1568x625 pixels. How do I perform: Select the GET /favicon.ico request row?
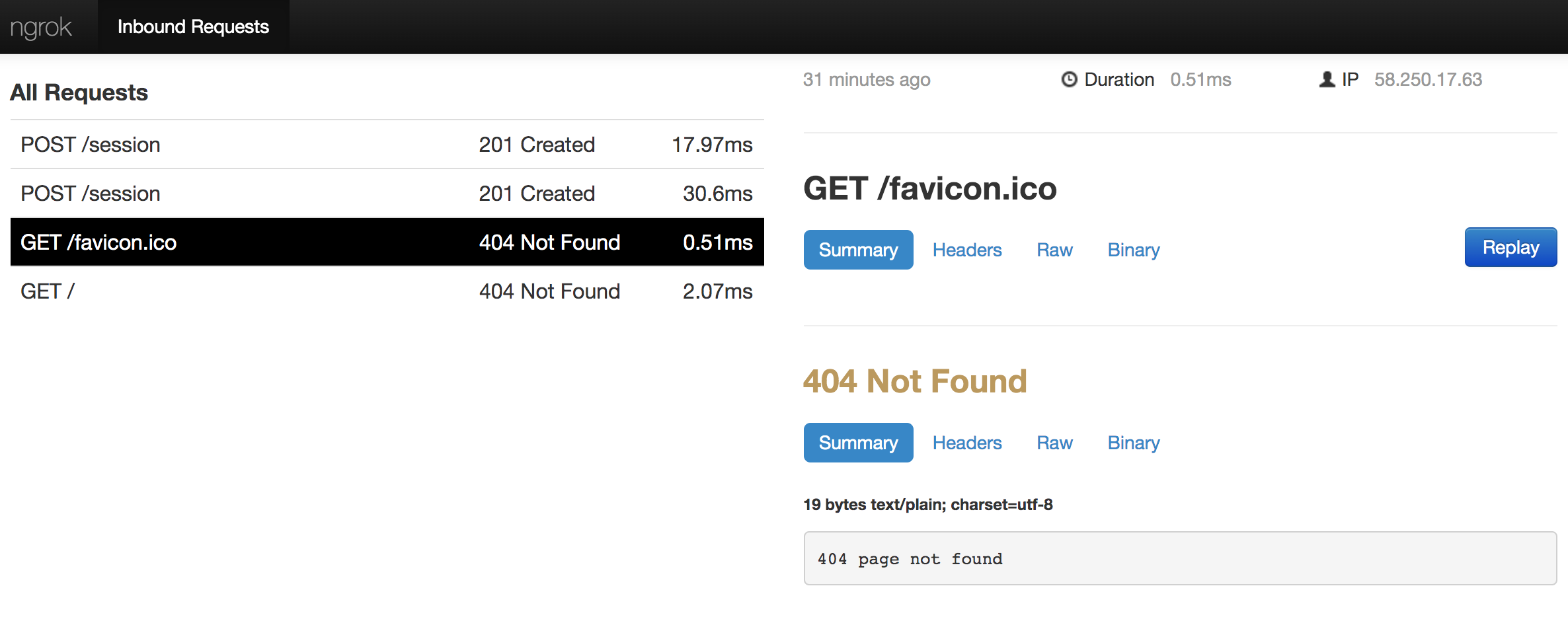(x=387, y=242)
